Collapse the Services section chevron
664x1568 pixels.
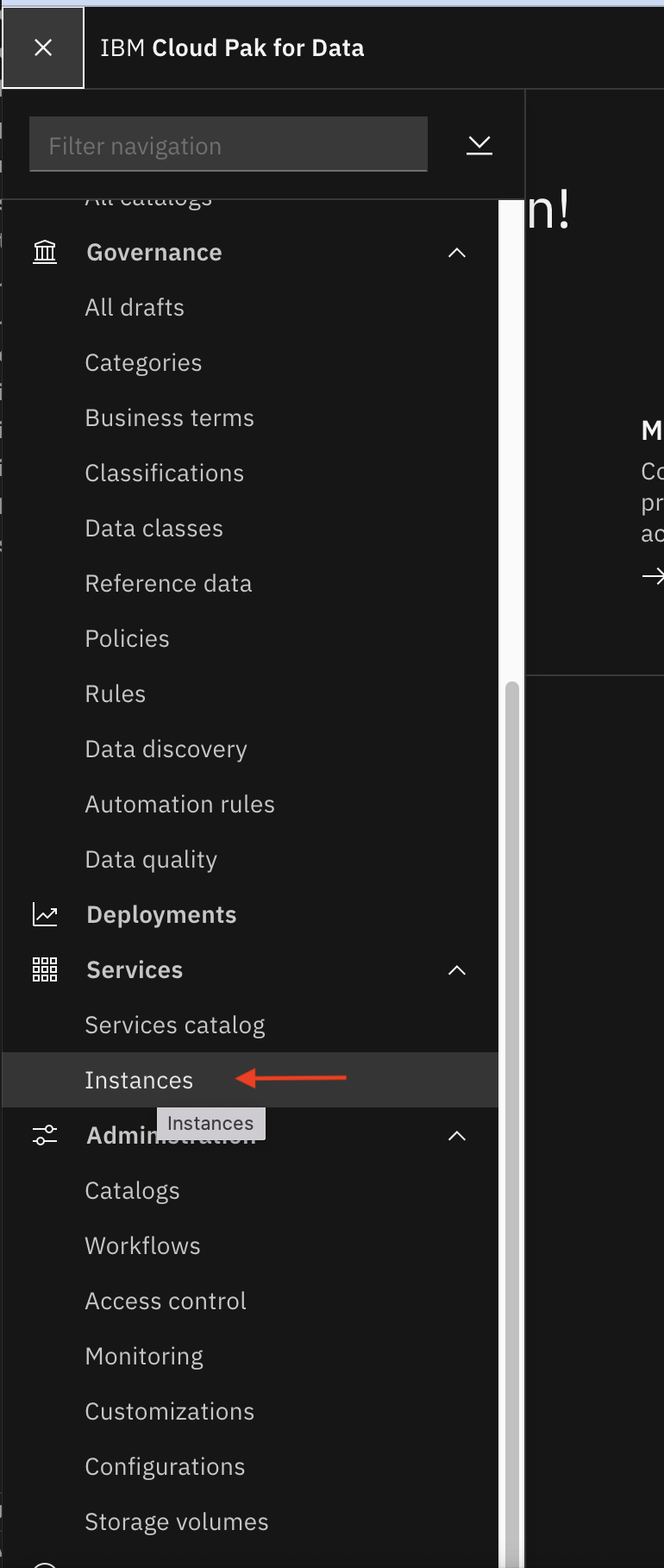click(457, 970)
